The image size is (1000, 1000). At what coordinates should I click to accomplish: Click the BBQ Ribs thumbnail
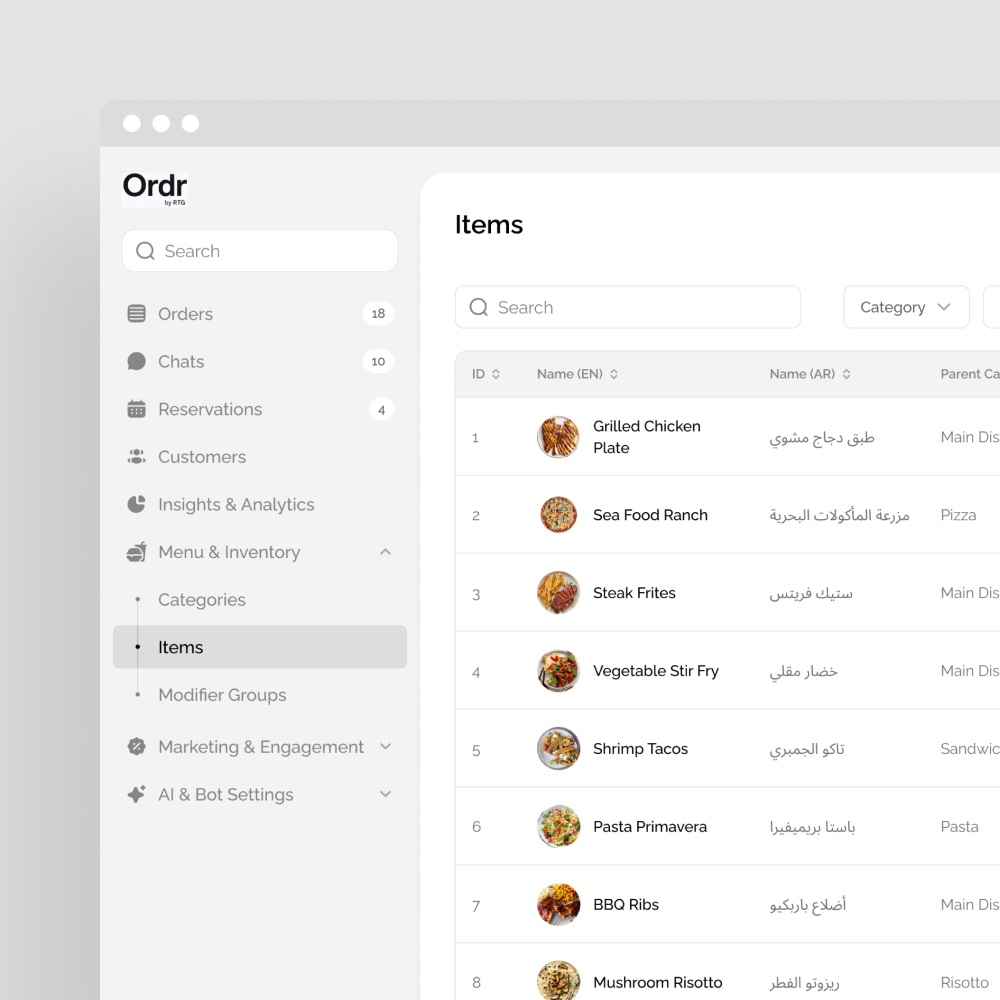558,904
